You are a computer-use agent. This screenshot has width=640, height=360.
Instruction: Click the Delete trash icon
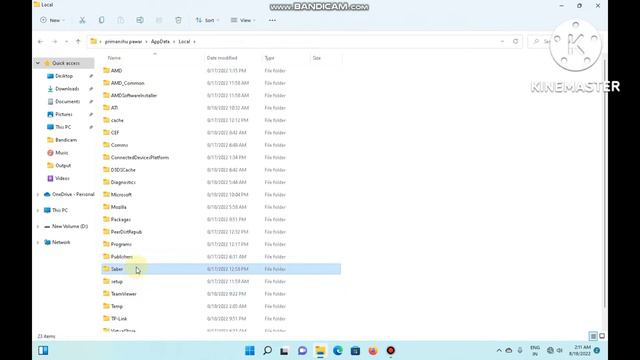pyautogui.click(x=178, y=20)
